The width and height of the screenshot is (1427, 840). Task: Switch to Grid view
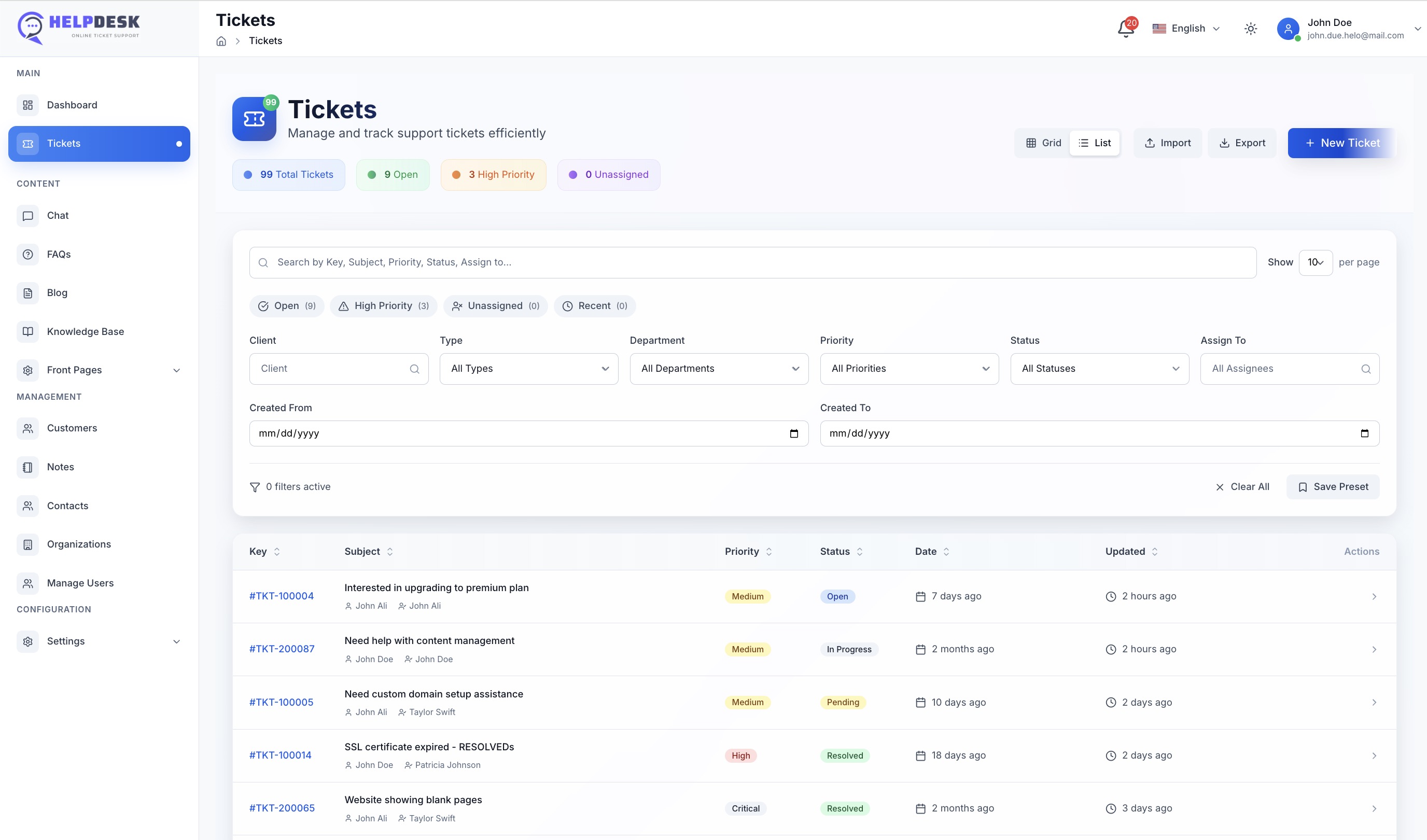pos(1043,143)
